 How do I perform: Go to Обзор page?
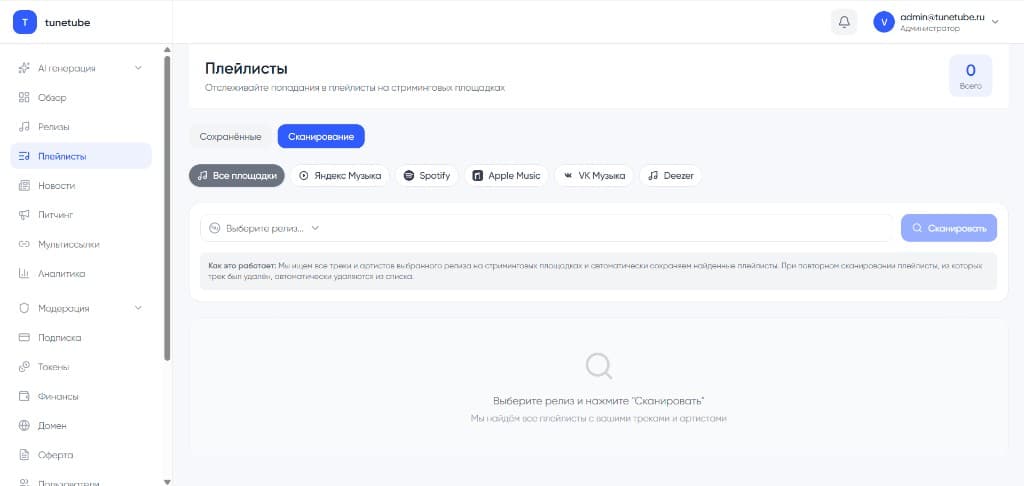pos(81,97)
